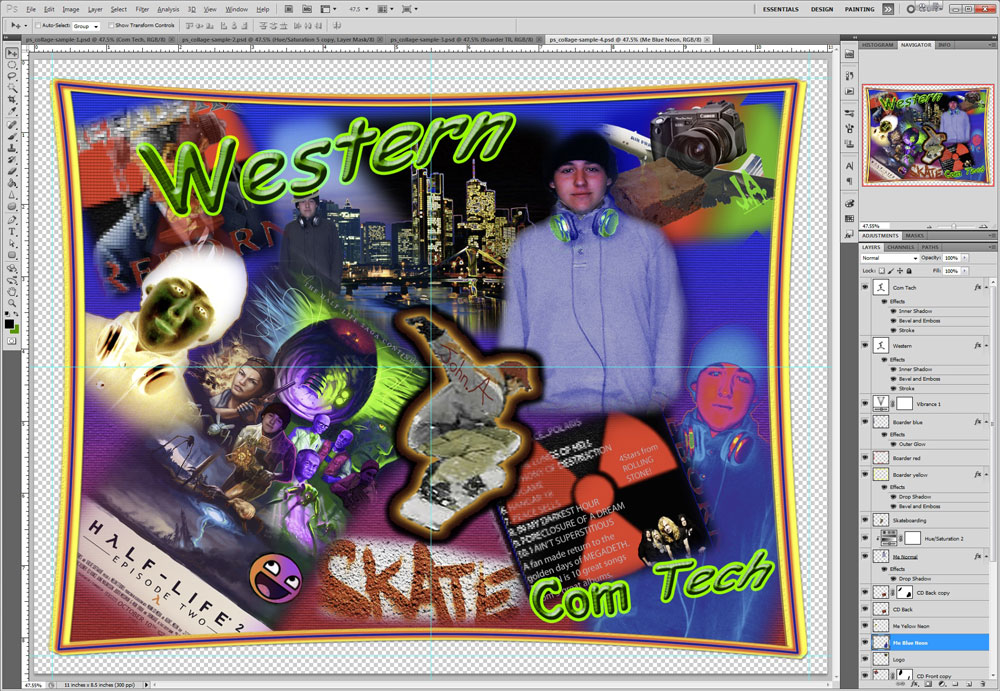The width and height of the screenshot is (1000, 691).
Task: Click the Design workspace button
Action: pyautogui.click(x=821, y=9)
